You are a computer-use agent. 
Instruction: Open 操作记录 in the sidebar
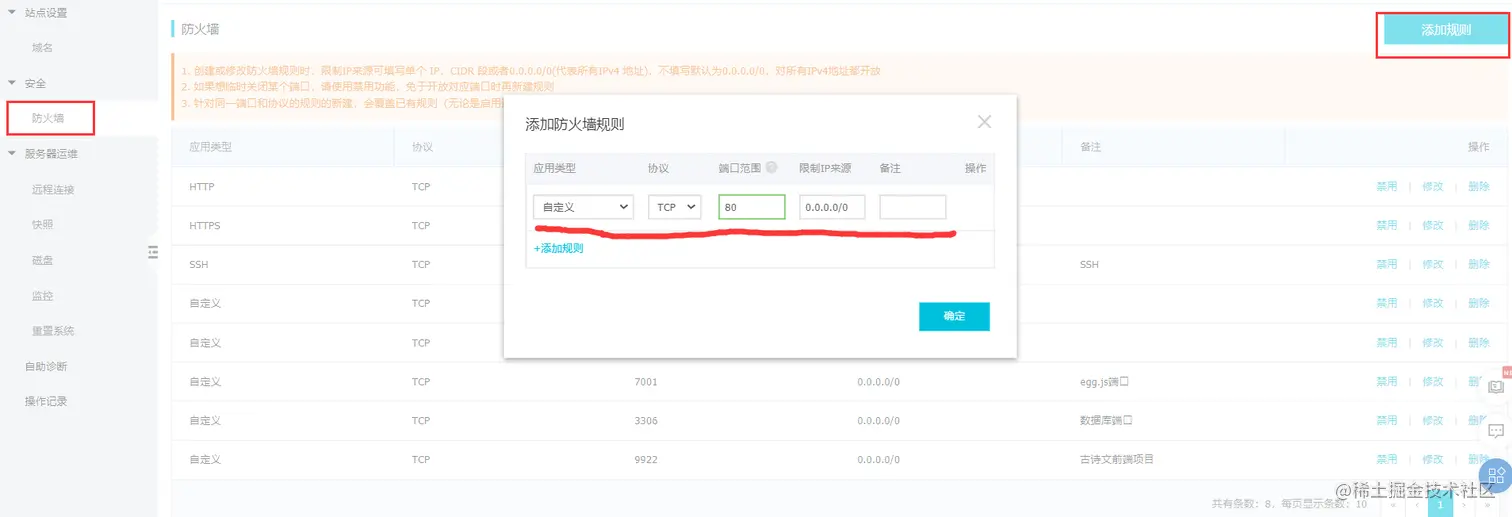[x=46, y=401]
